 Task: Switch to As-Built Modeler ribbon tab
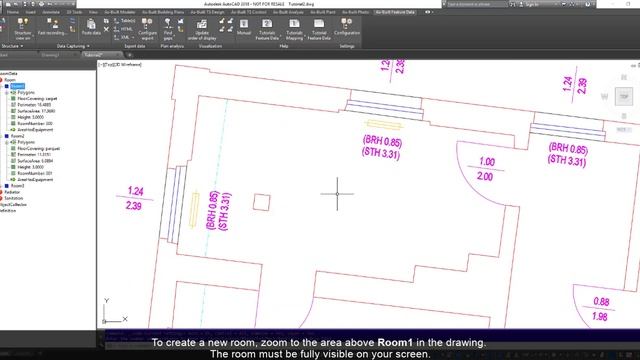pos(120,12)
